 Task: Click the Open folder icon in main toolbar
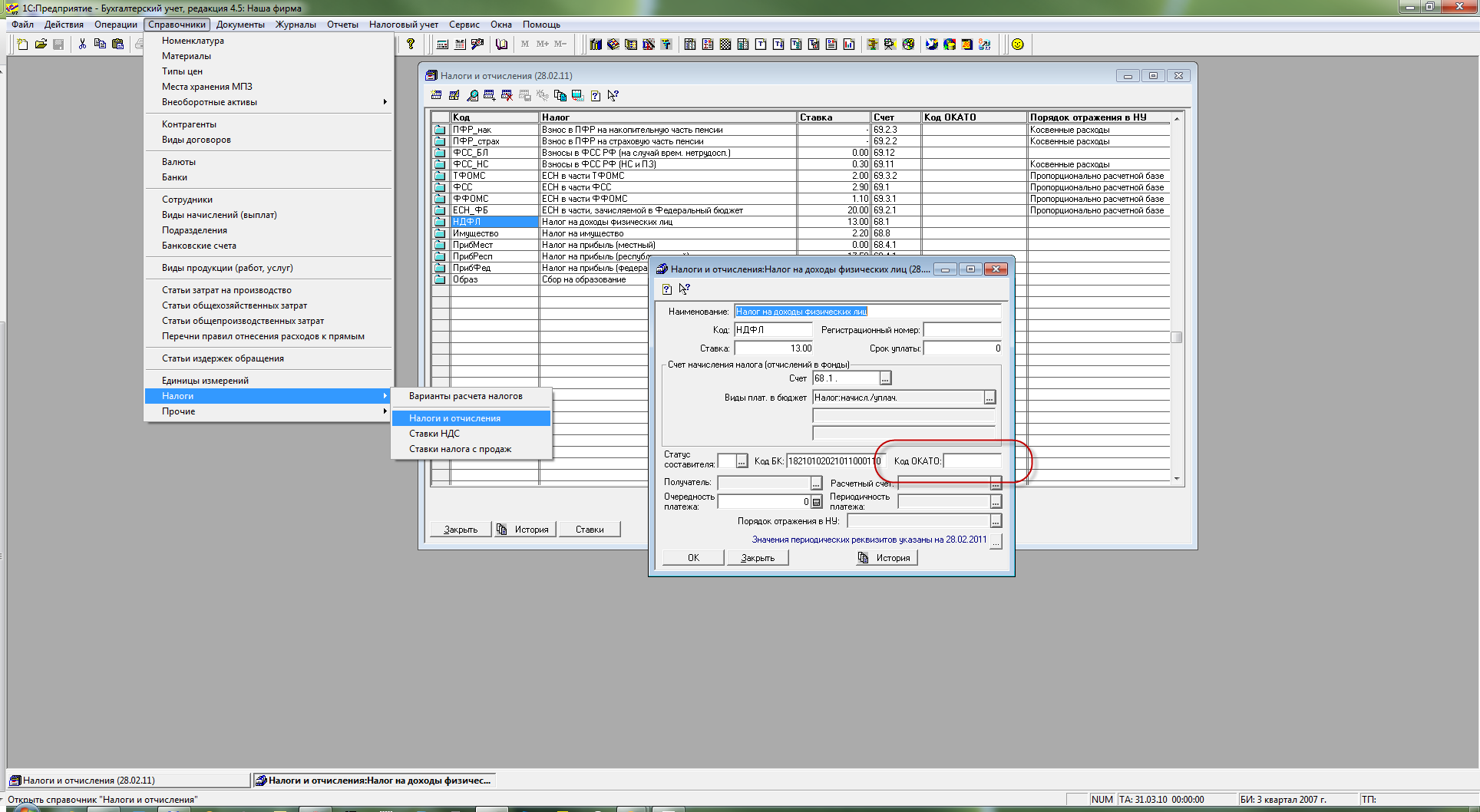point(41,45)
